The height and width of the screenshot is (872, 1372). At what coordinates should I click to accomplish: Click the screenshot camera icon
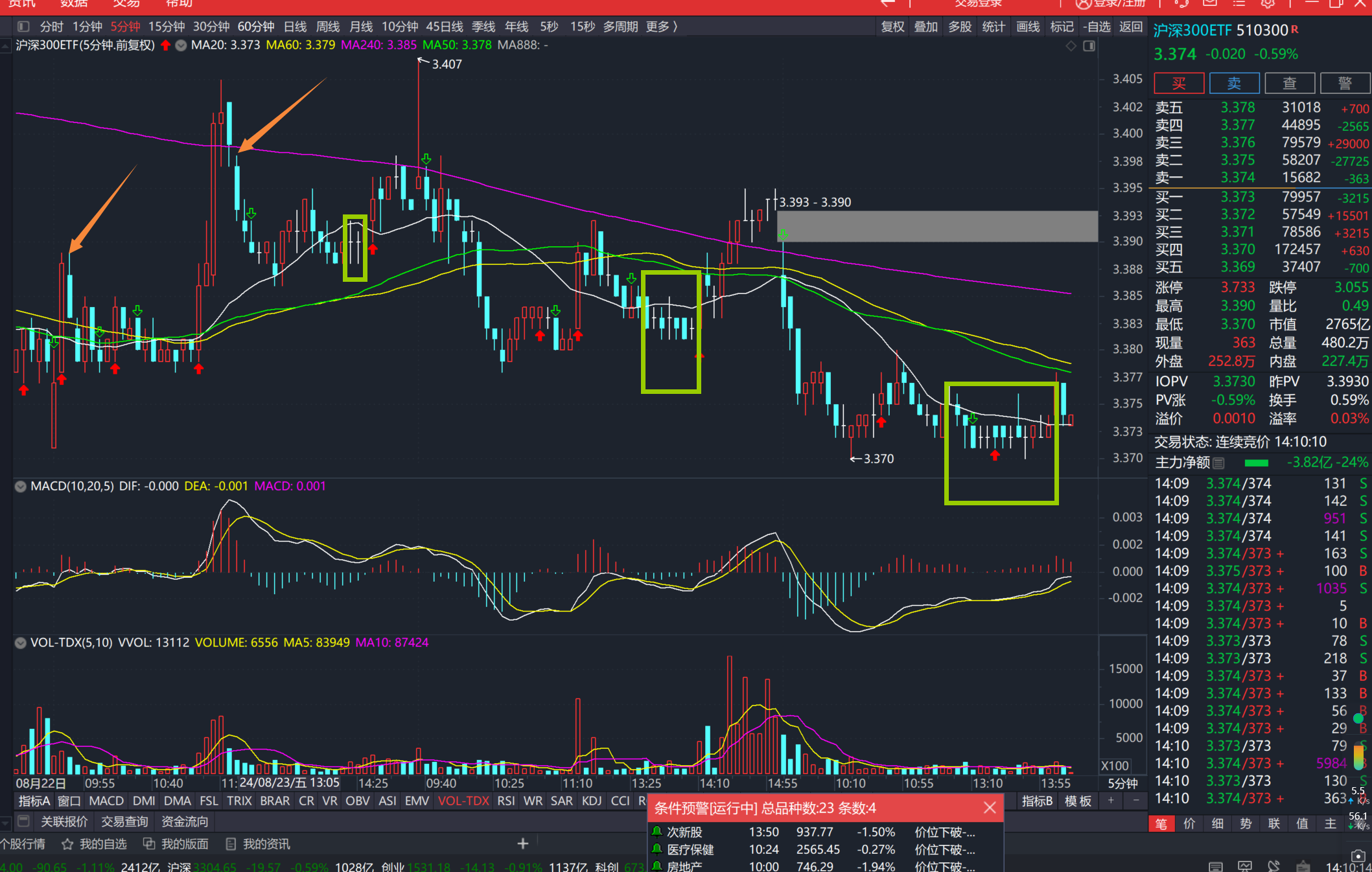click(1358, 856)
